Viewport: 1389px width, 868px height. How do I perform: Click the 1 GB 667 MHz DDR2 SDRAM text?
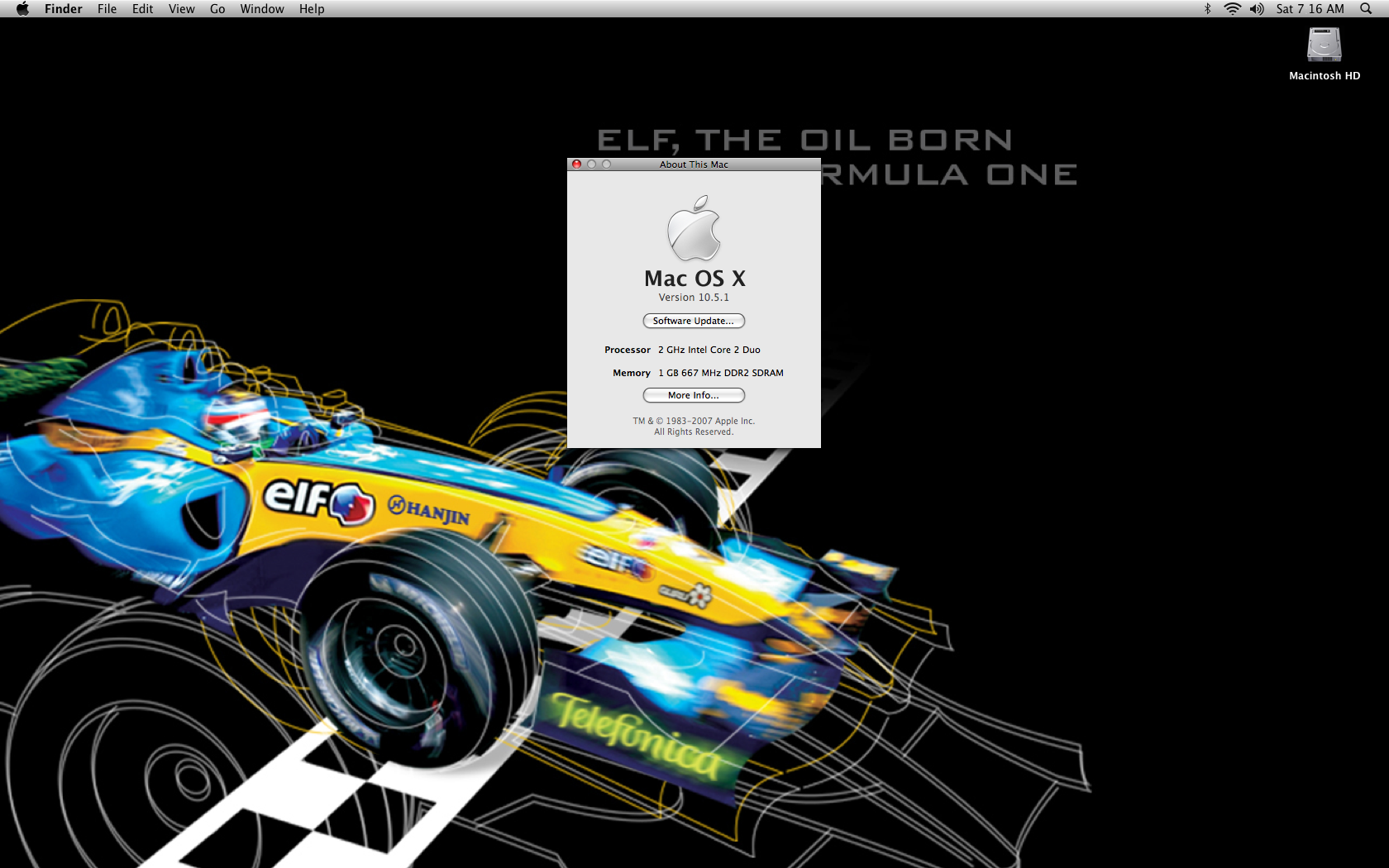pos(721,373)
